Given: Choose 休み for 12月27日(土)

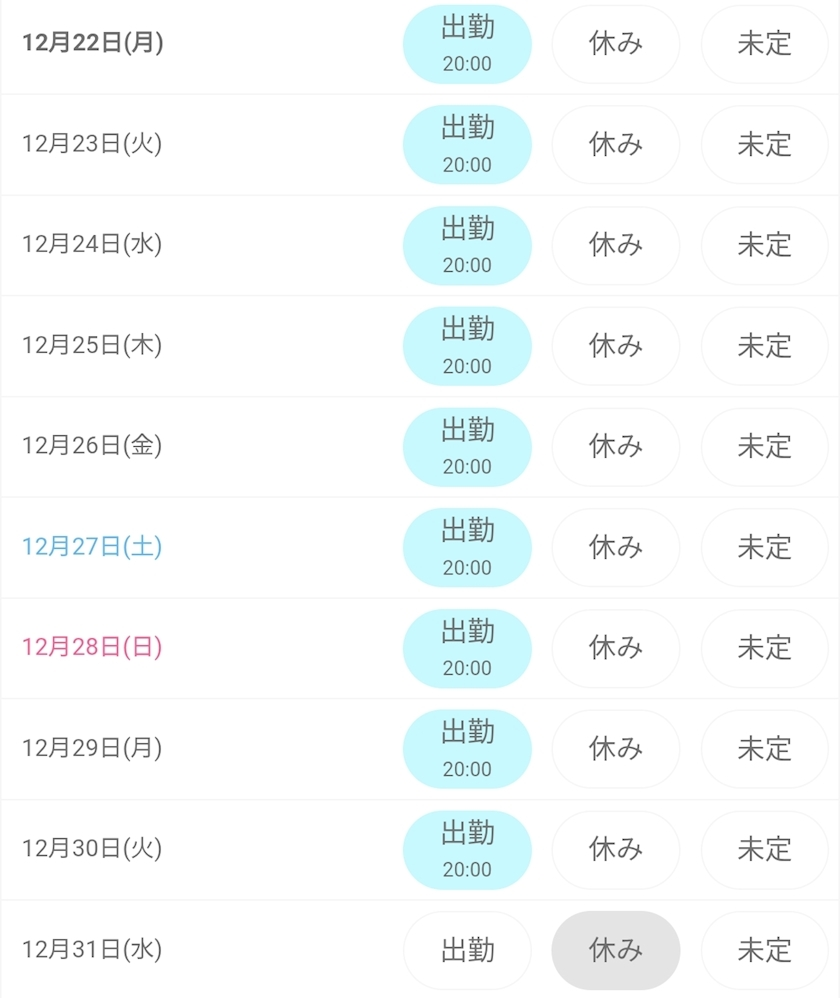Looking at the screenshot, I should click(616, 547).
